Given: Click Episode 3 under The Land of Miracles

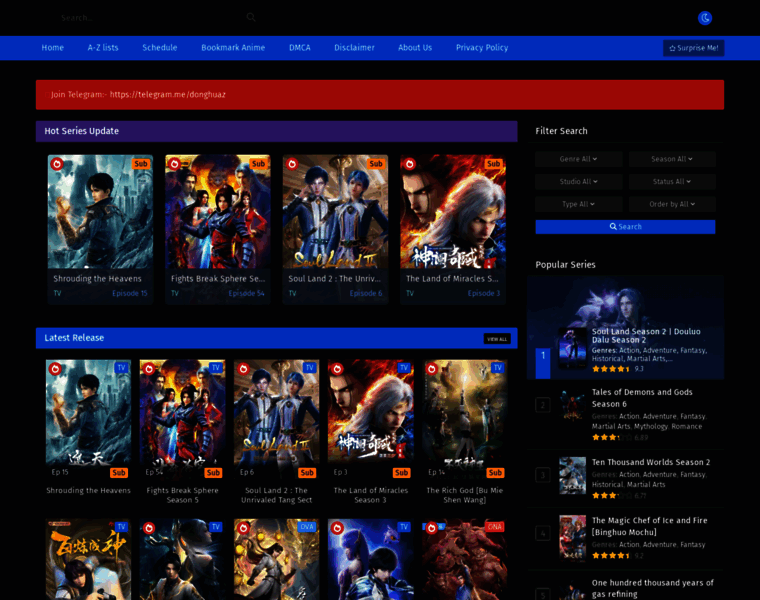Looking at the screenshot, I should (484, 293).
